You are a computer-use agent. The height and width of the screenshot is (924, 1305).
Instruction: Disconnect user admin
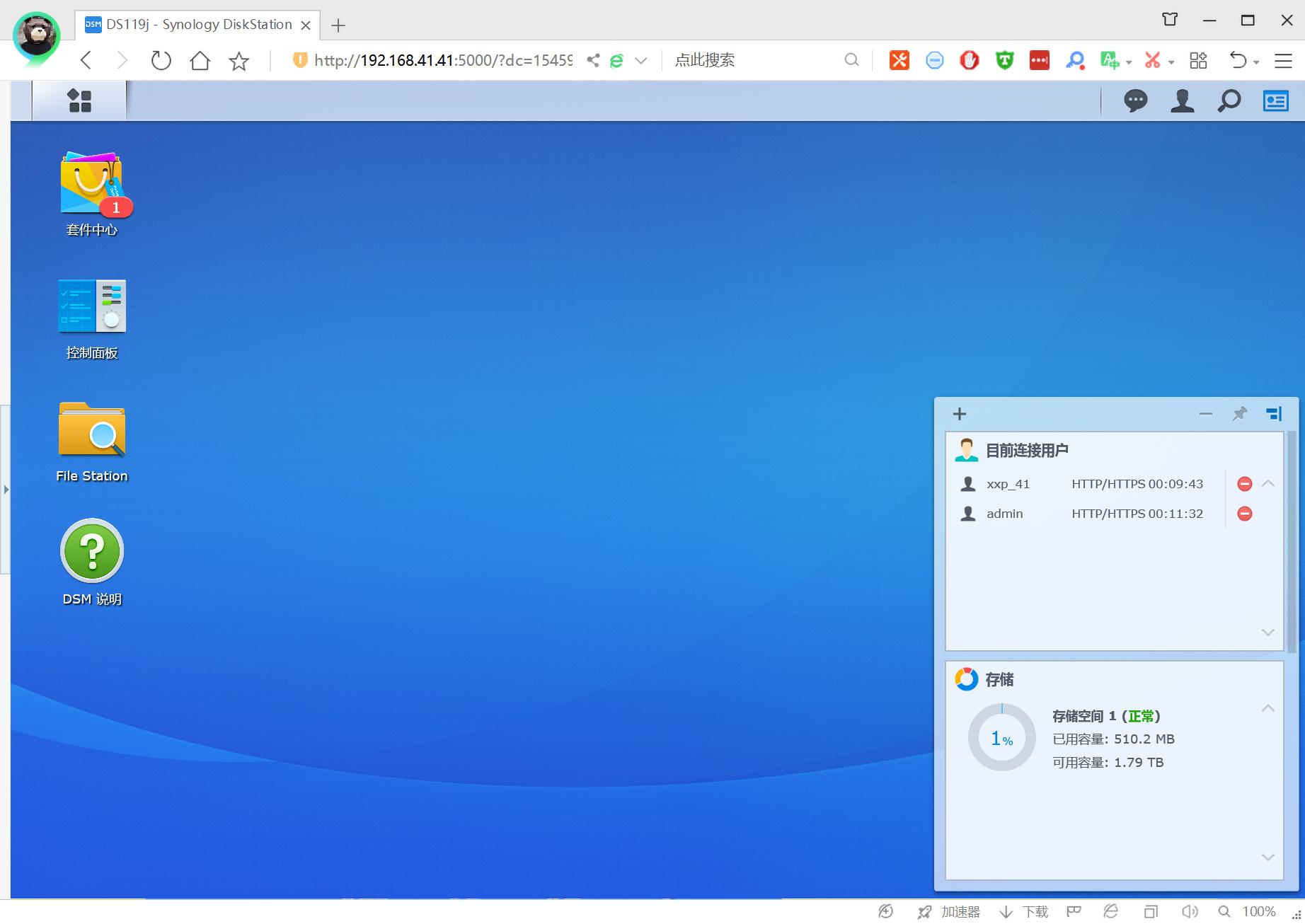(1244, 514)
